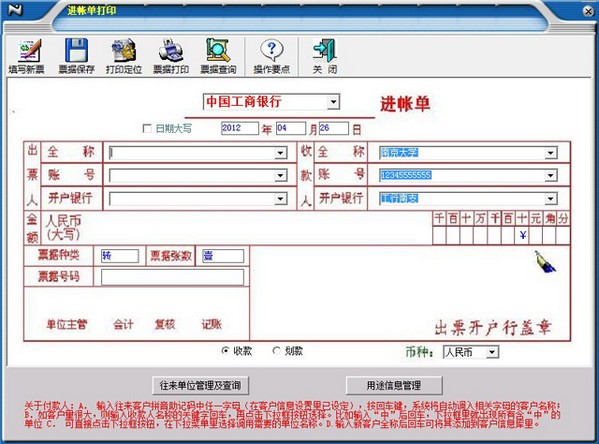Click the 关闭 exit door icon
The height and width of the screenshot is (444, 599).
click(325, 50)
